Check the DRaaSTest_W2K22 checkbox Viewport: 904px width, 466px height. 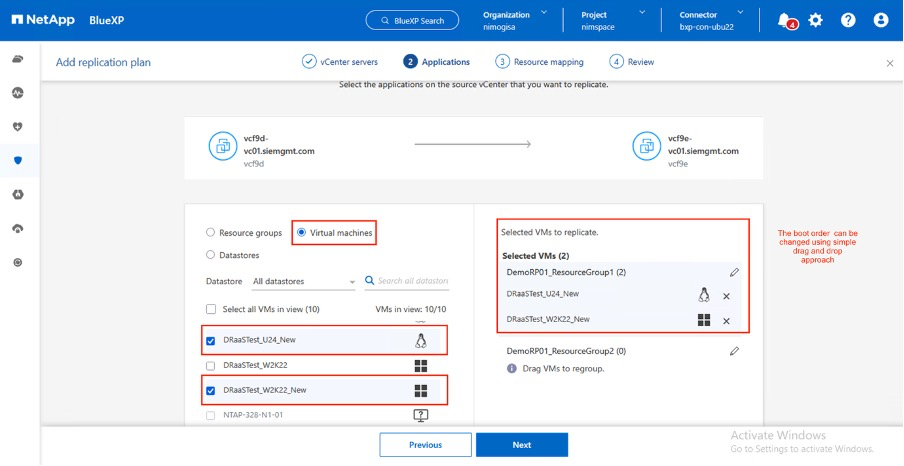pos(210,366)
